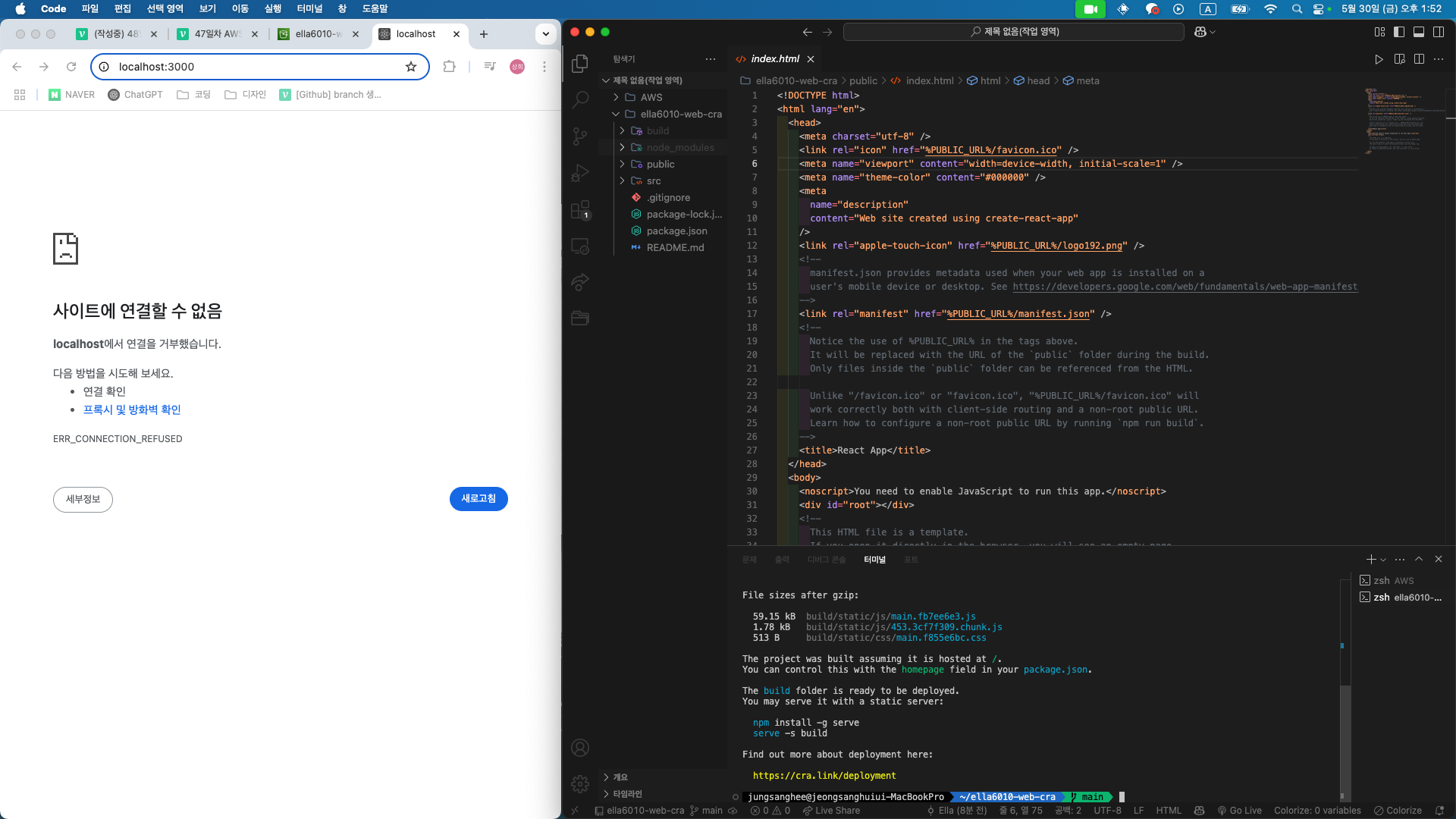Open the Search view in VS Code activity bar
Viewport: 1456px width, 819px height.
[x=580, y=99]
